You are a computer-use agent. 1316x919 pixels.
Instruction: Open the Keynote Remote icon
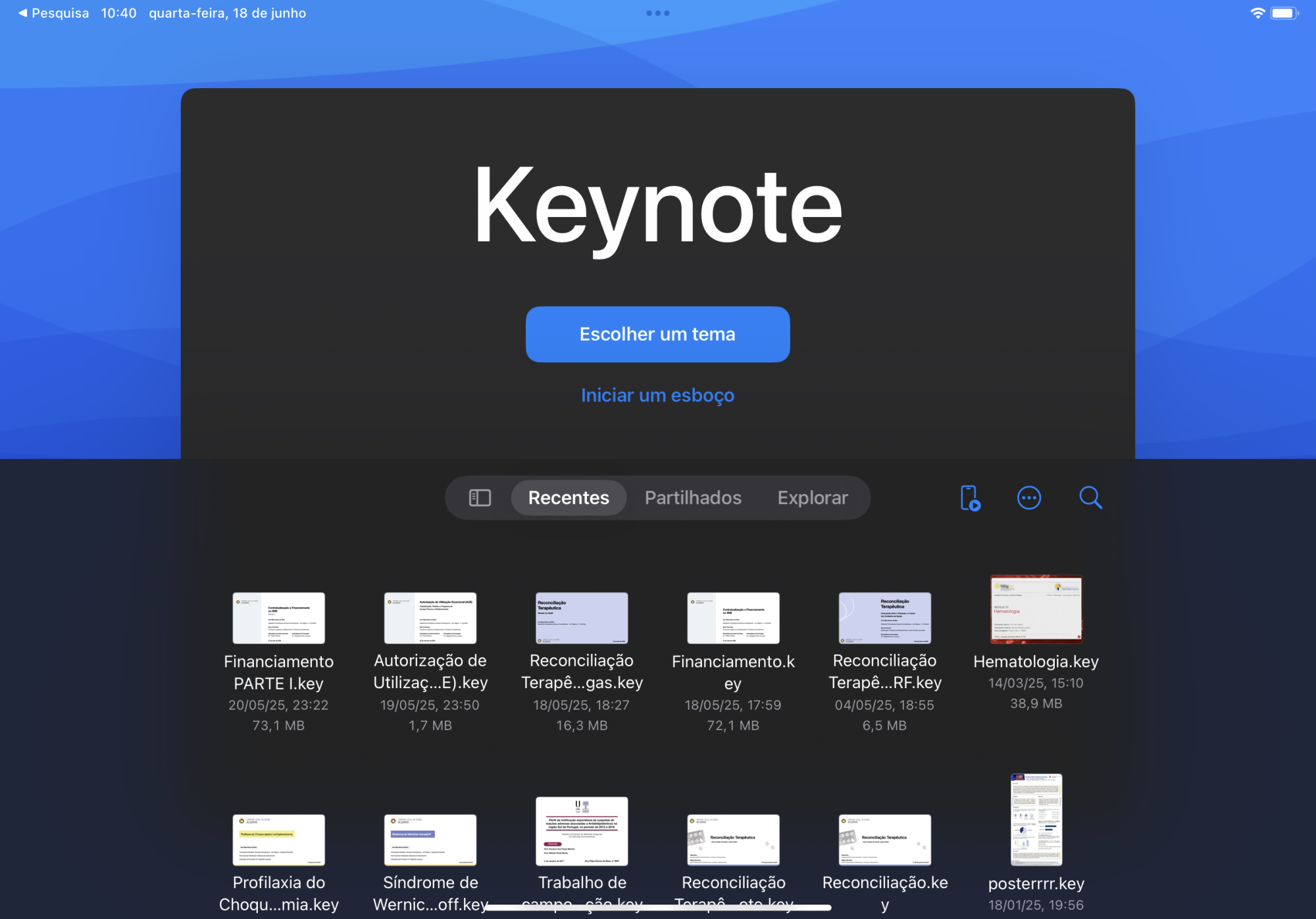click(970, 498)
